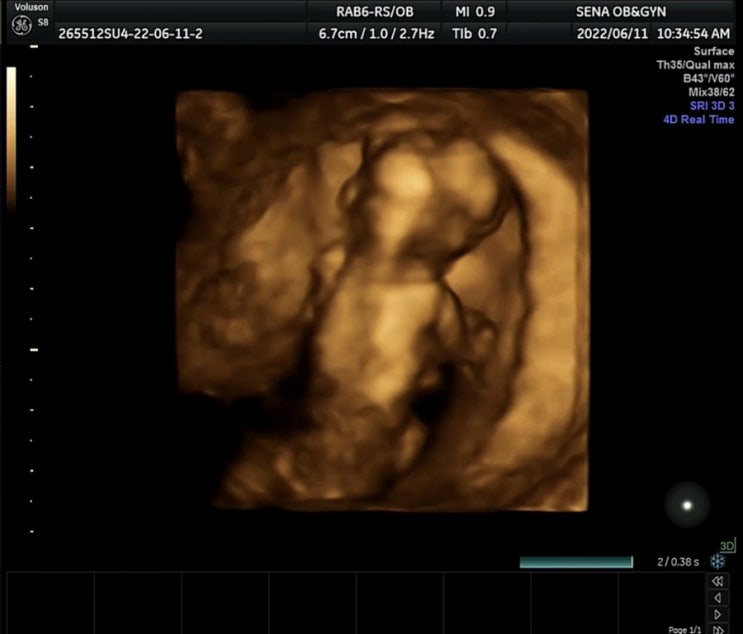Click the GE logo icon
This screenshot has height=634, width=743.
22,25
